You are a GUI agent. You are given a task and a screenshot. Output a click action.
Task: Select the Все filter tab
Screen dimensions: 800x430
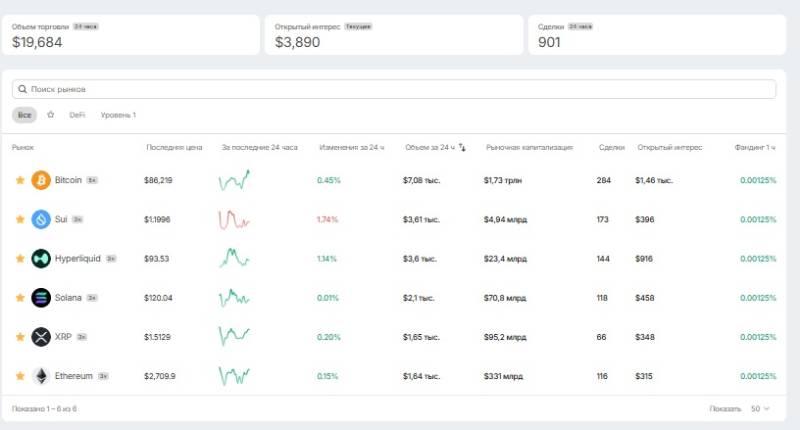pyautogui.click(x=24, y=115)
